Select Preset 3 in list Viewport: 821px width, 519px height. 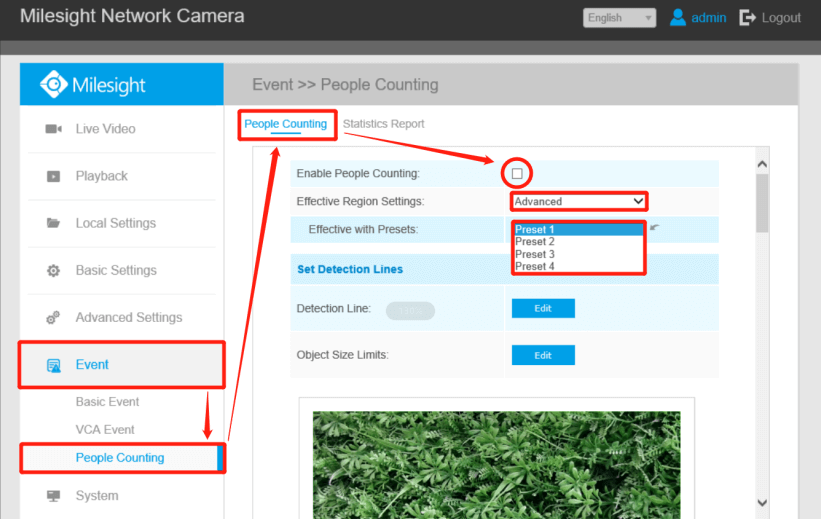(x=579, y=254)
